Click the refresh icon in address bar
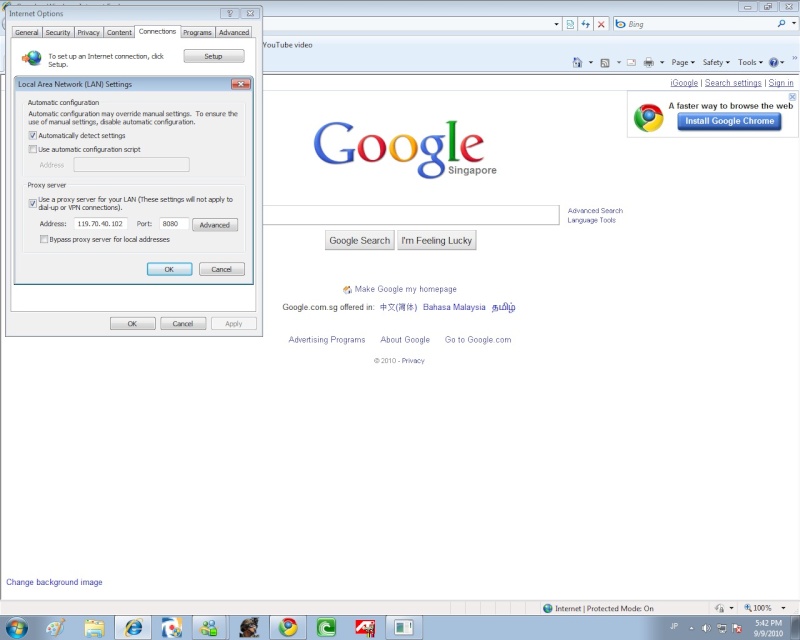This screenshot has height=640, width=800. (586, 24)
